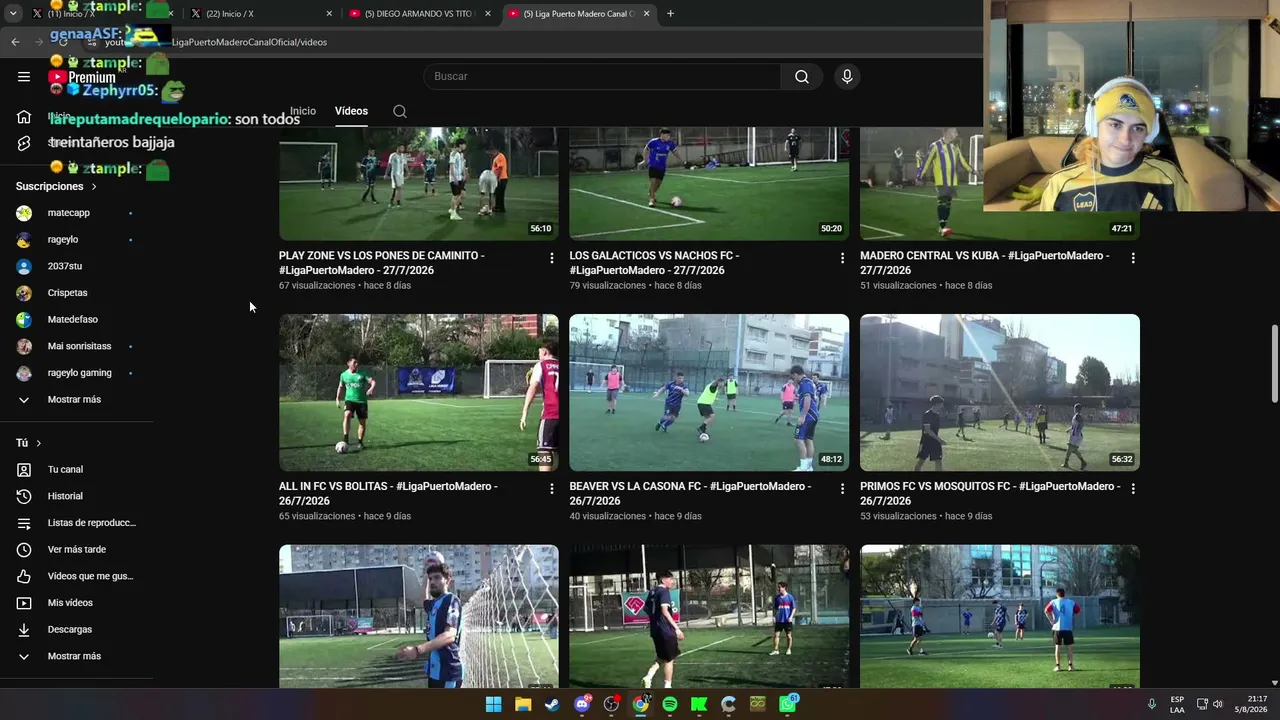1280x720 pixels.
Task: Play the 48:12 BEAVER VS LA CASONA thumbnail
Action: coord(709,393)
